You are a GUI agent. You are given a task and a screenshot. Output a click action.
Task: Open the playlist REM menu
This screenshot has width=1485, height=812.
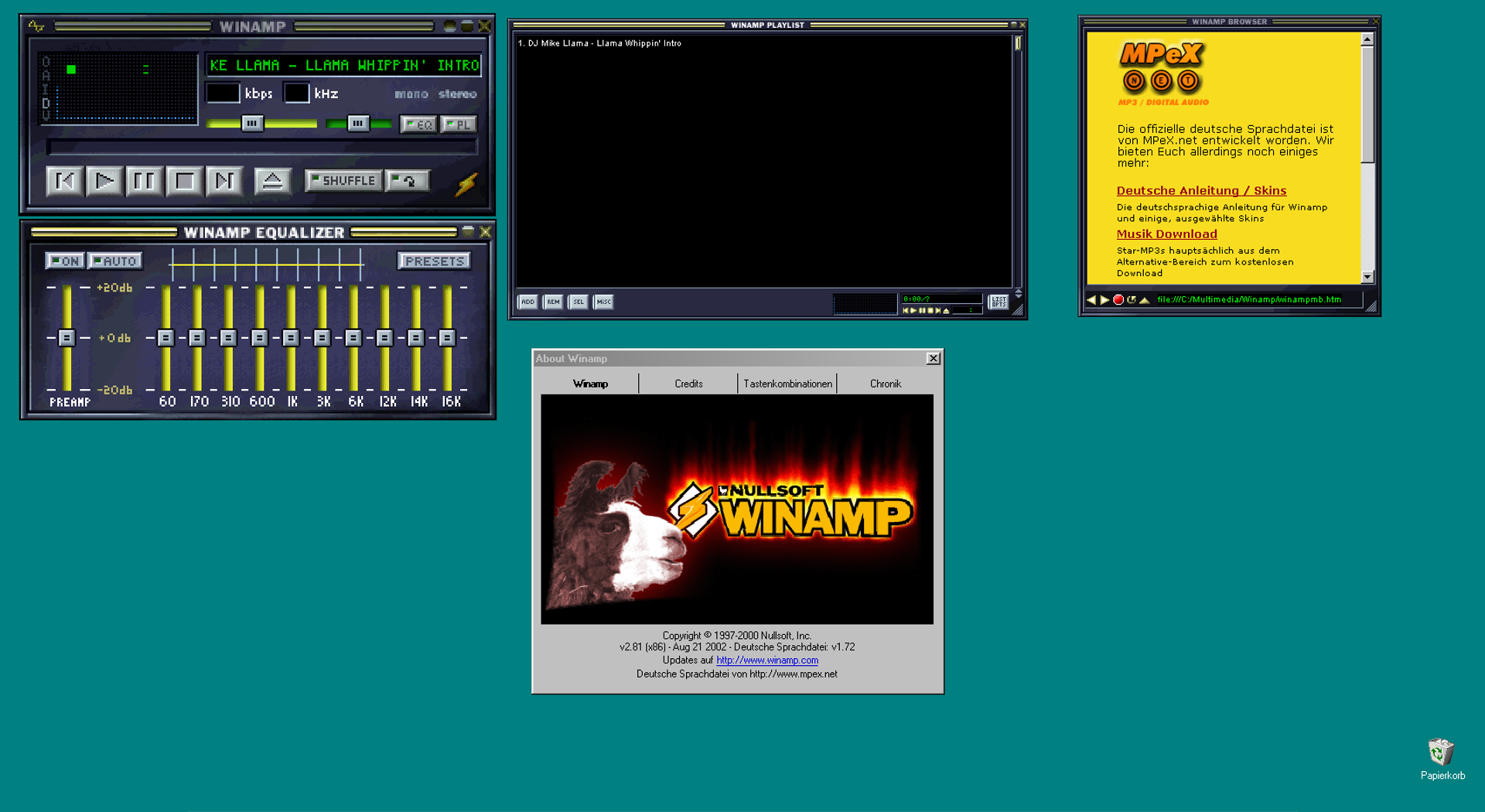pyautogui.click(x=553, y=302)
